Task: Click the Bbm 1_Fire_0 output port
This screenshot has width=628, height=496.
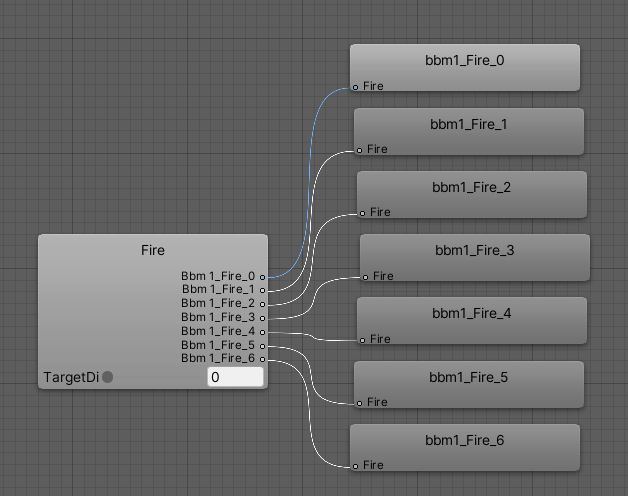Action: coord(262,276)
